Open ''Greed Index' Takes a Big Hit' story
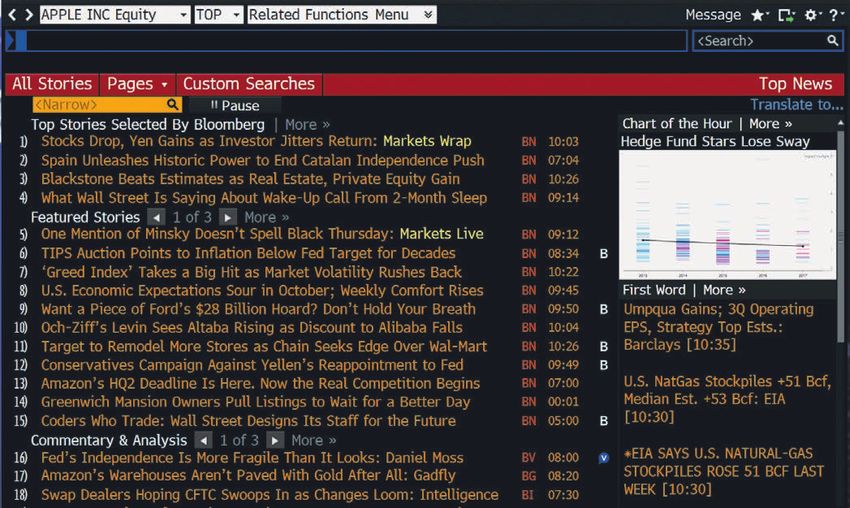The width and height of the screenshot is (850, 508). (251, 272)
